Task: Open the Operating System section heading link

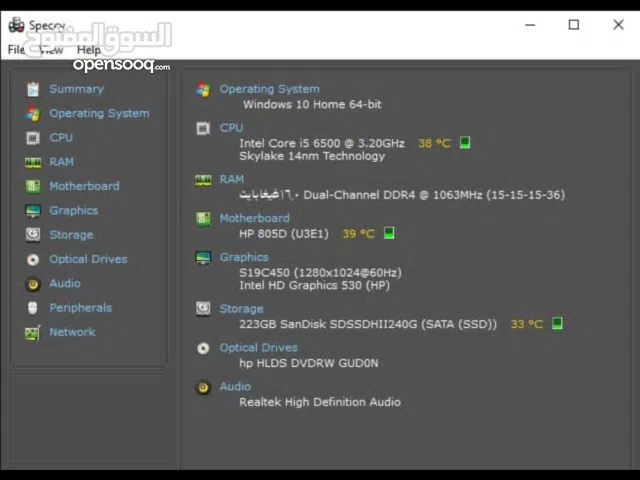Action: (269, 89)
